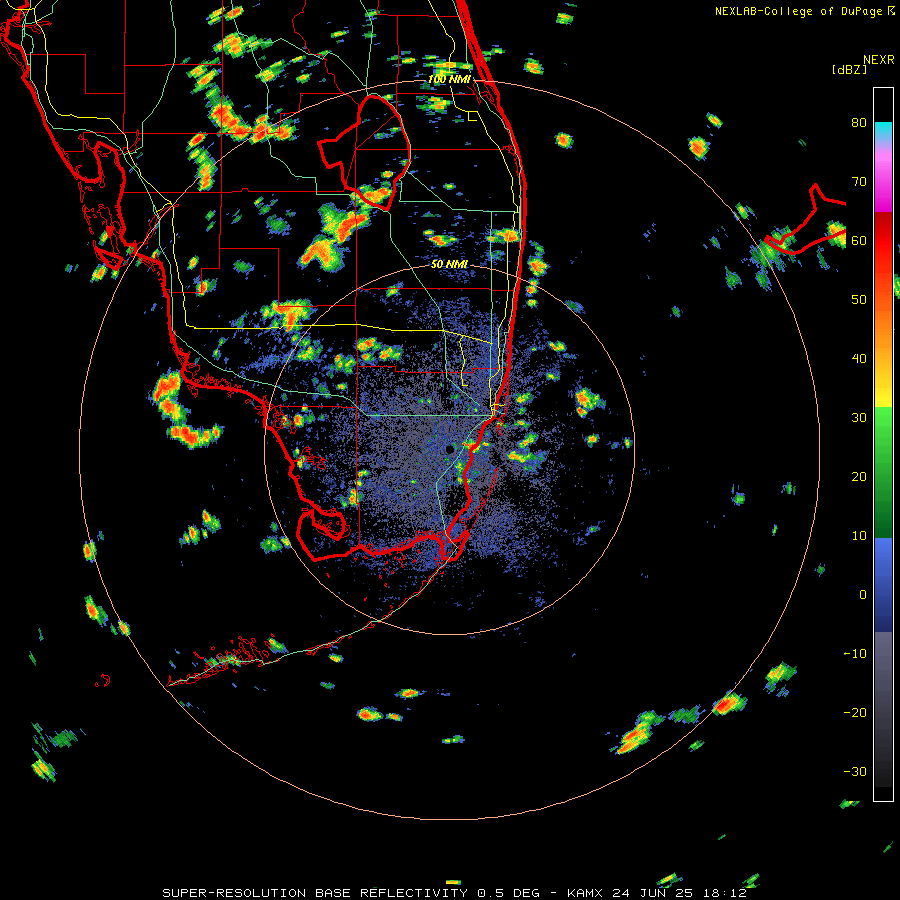Click the -30 dBZ scale value
The width and height of the screenshot is (900, 900).
click(855, 771)
